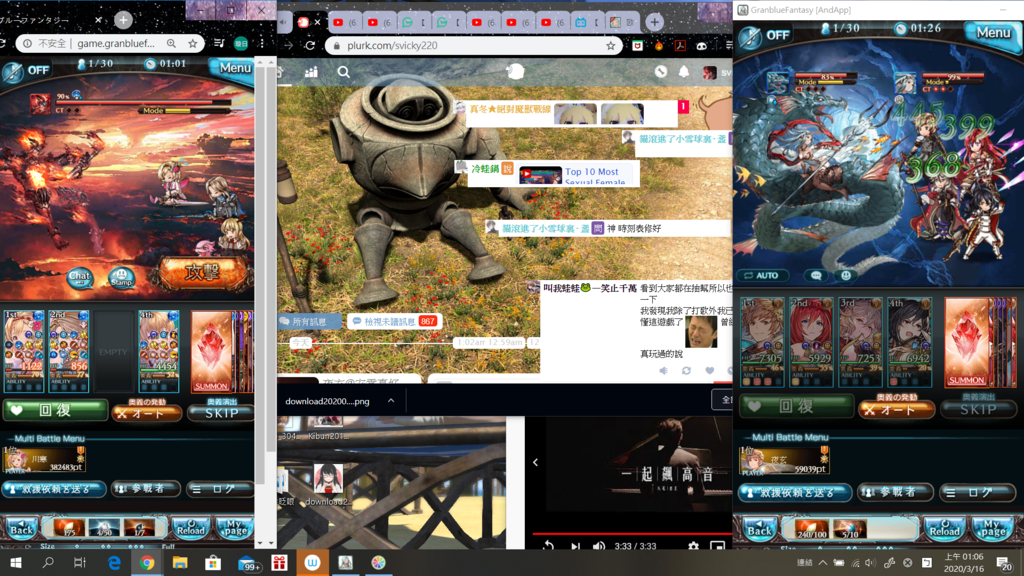Click My page button in AndApp footer
This screenshot has width=1024, height=576.
(x=992, y=530)
